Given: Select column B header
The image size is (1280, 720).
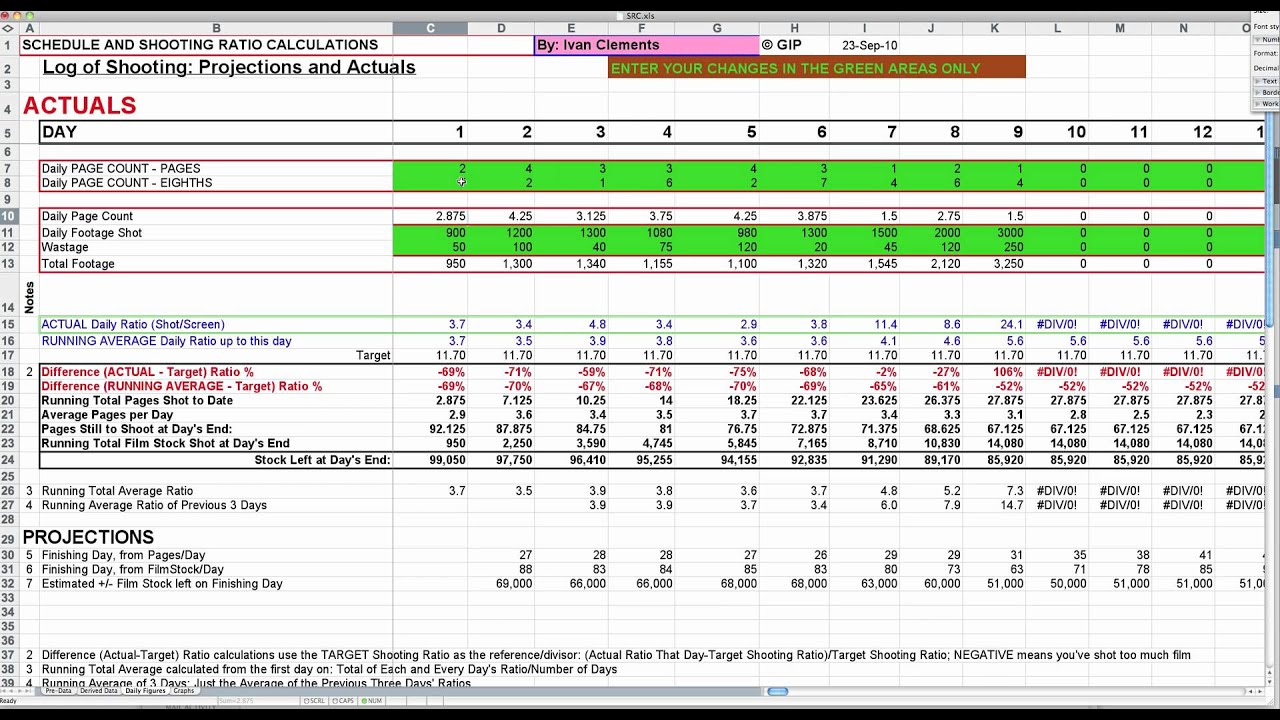Looking at the screenshot, I should 216,28.
